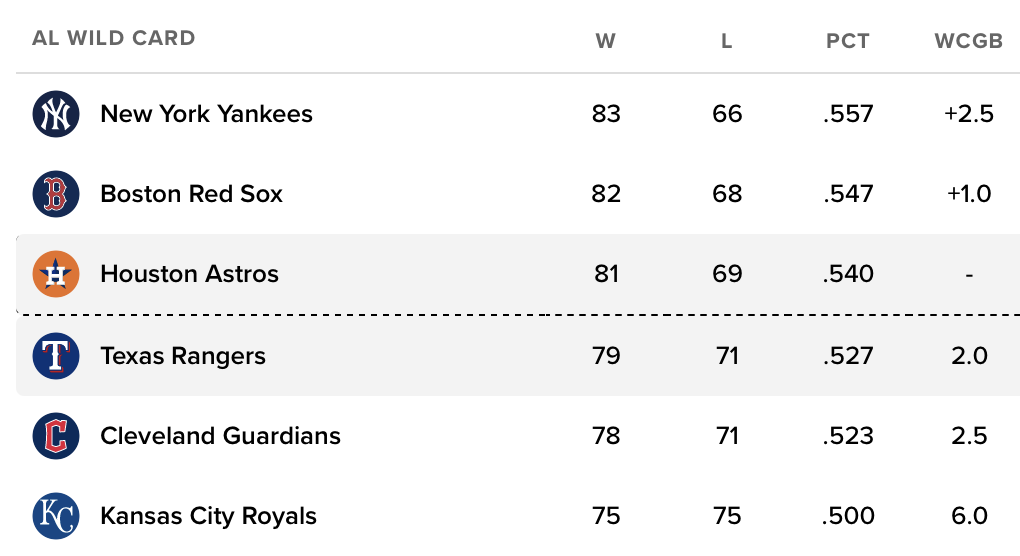Image resolution: width=1020 pixels, height=556 pixels.
Task: Open the New York Yankees team link
Action: 206,114
